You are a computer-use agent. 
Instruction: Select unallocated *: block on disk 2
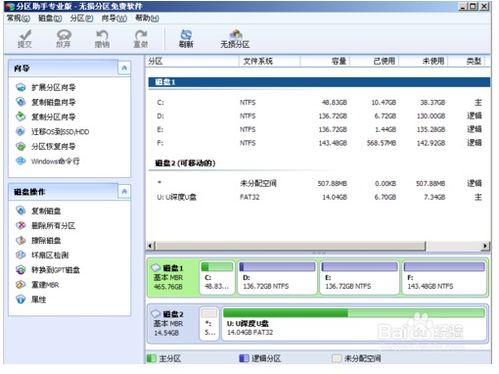209,324
